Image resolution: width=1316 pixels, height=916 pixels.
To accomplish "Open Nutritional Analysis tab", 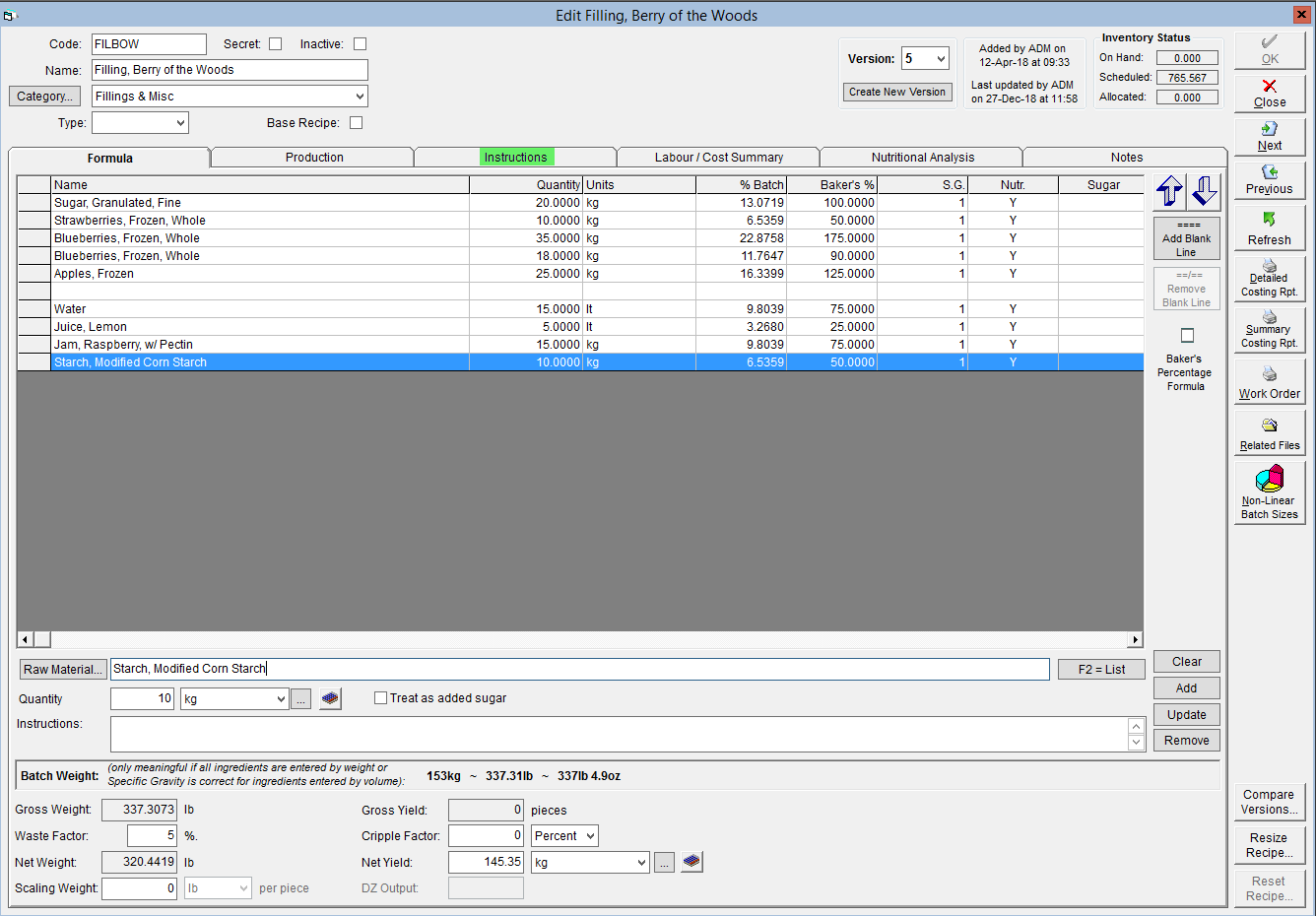I will pos(923,158).
